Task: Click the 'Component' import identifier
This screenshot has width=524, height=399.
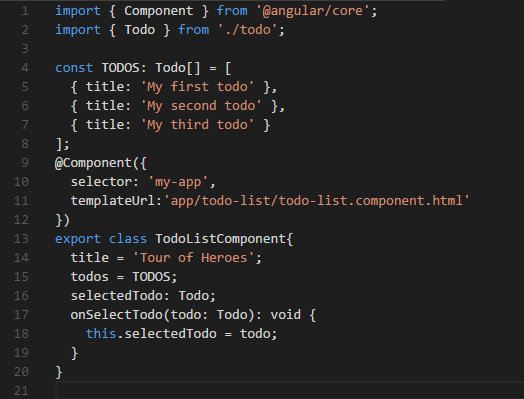Action: click(x=158, y=11)
